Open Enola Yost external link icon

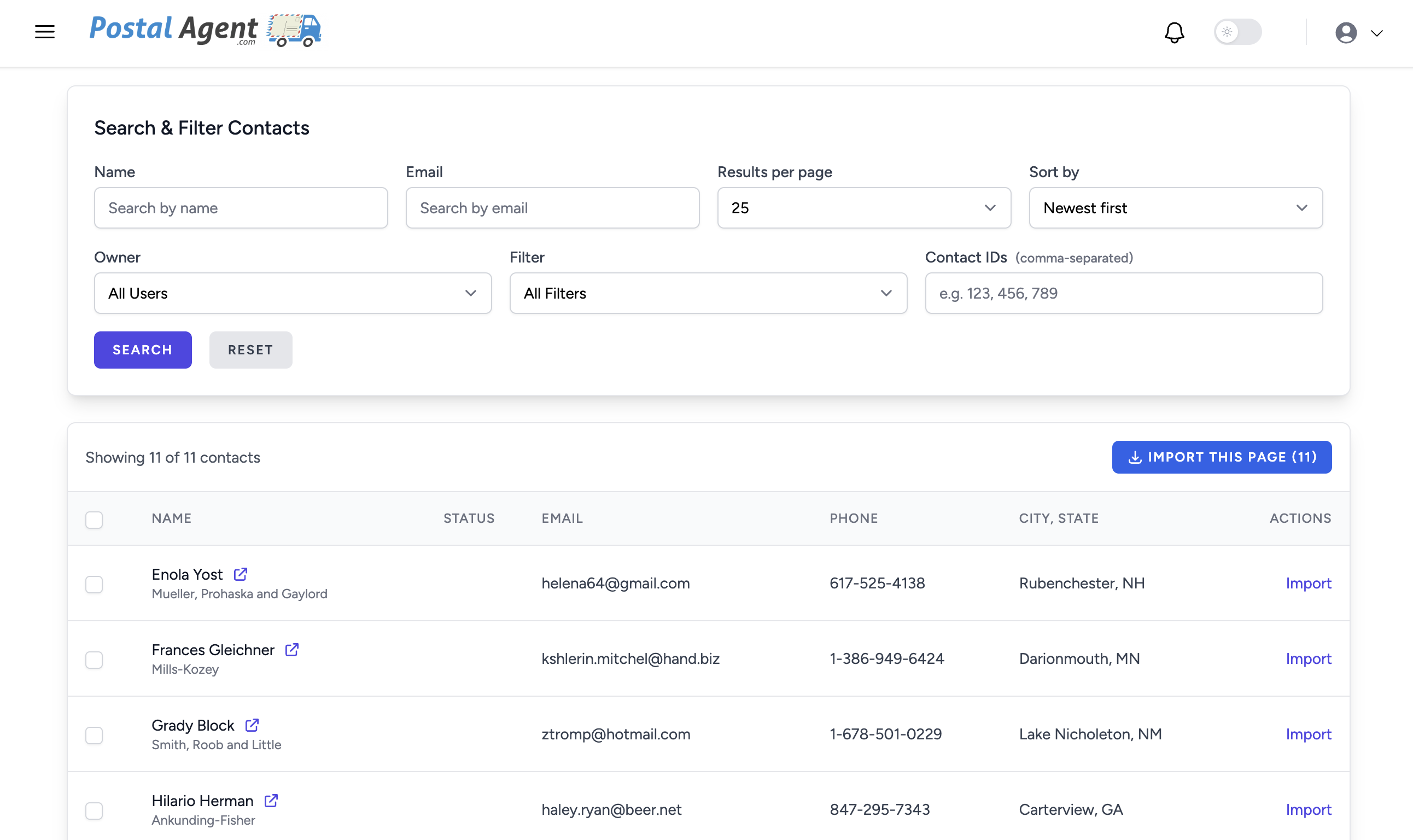(x=241, y=574)
